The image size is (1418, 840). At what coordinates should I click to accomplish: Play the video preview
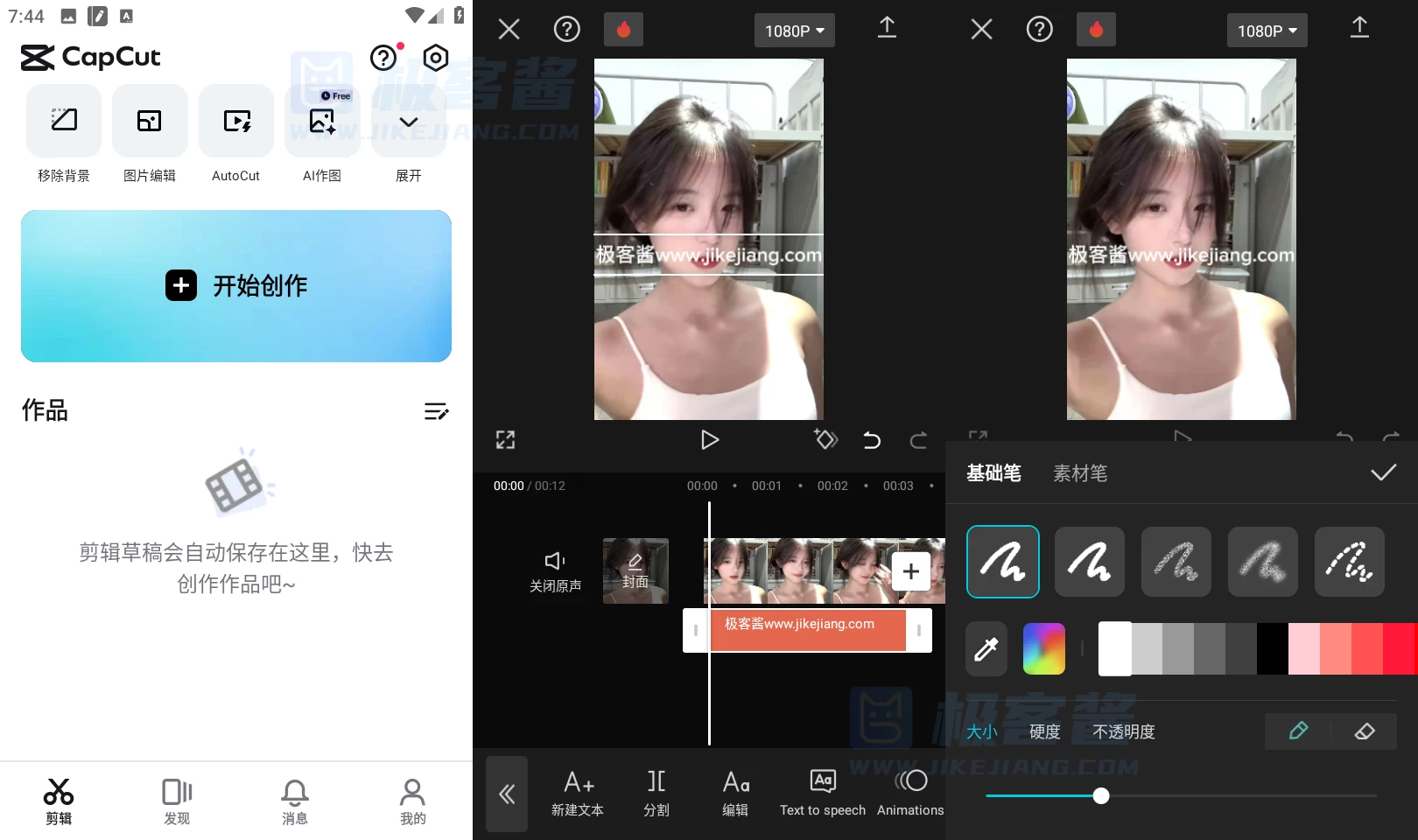(x=710, y=439)
